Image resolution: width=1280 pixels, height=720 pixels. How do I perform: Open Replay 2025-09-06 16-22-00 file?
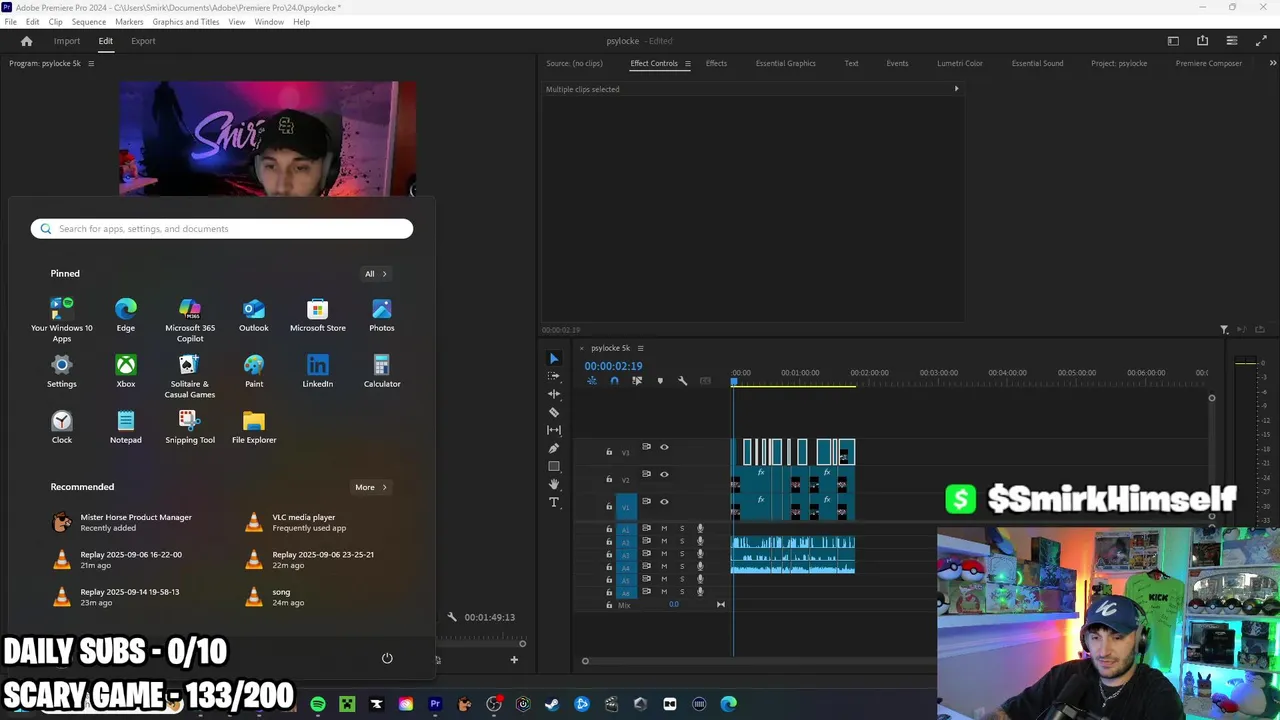[118, 559]
